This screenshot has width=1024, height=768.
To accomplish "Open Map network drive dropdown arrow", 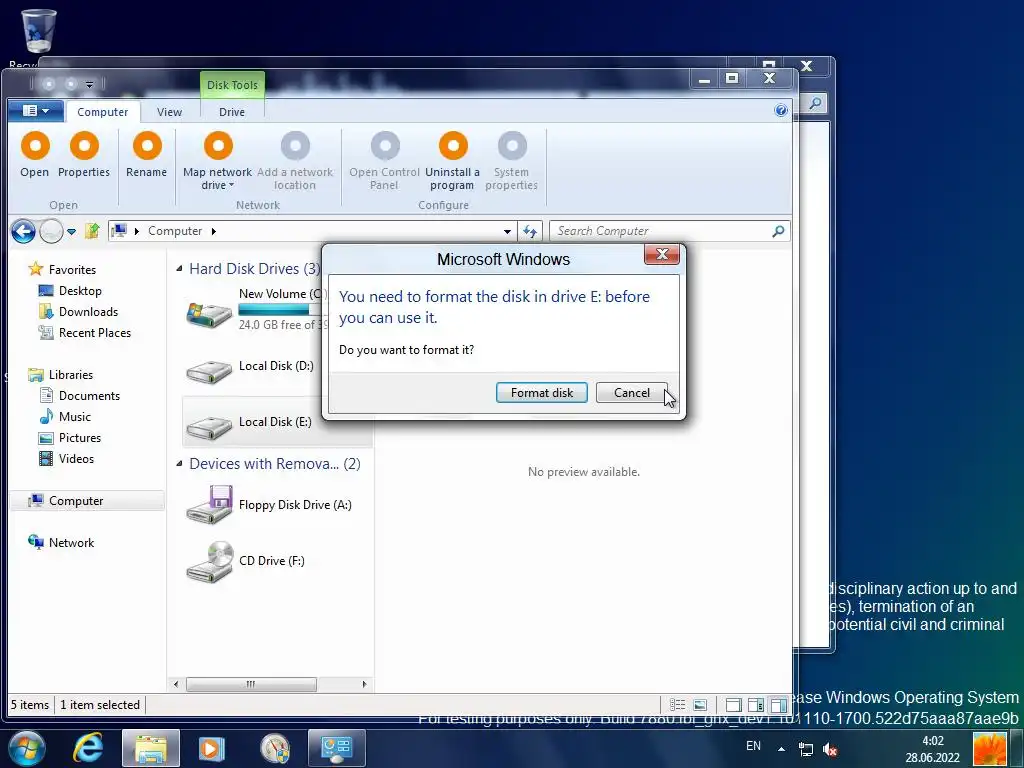I will [231, 185].
